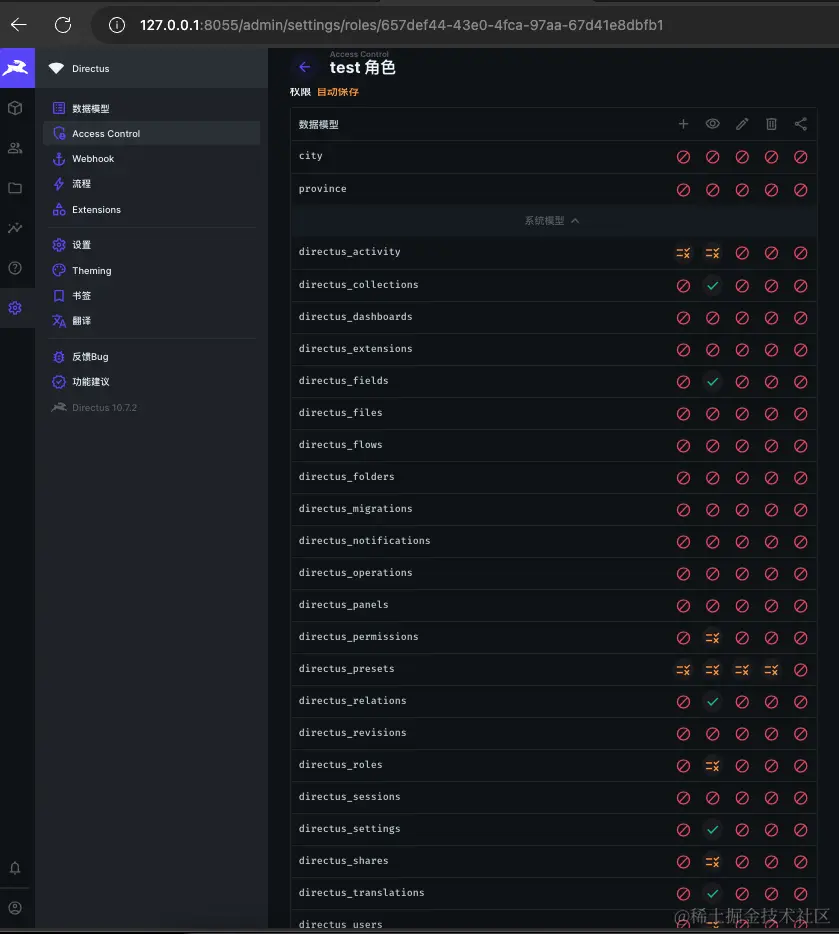Click the directus_dashboards collection name
This screenshot has width=839, height=934.
(355, 317)
